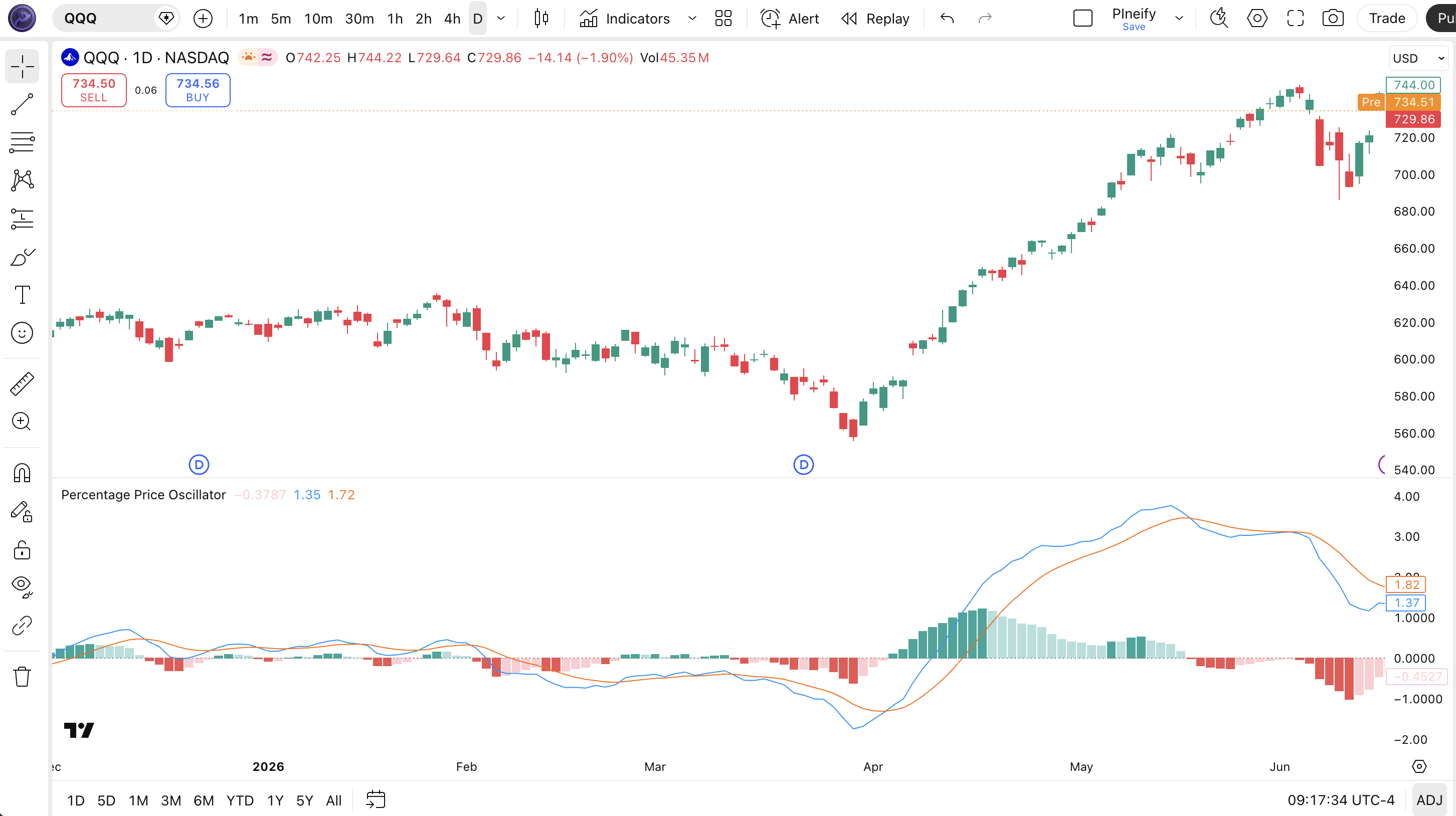Click the 734.50 SELL button
The width and height of the screenshot is (1456, 816).
94,90
